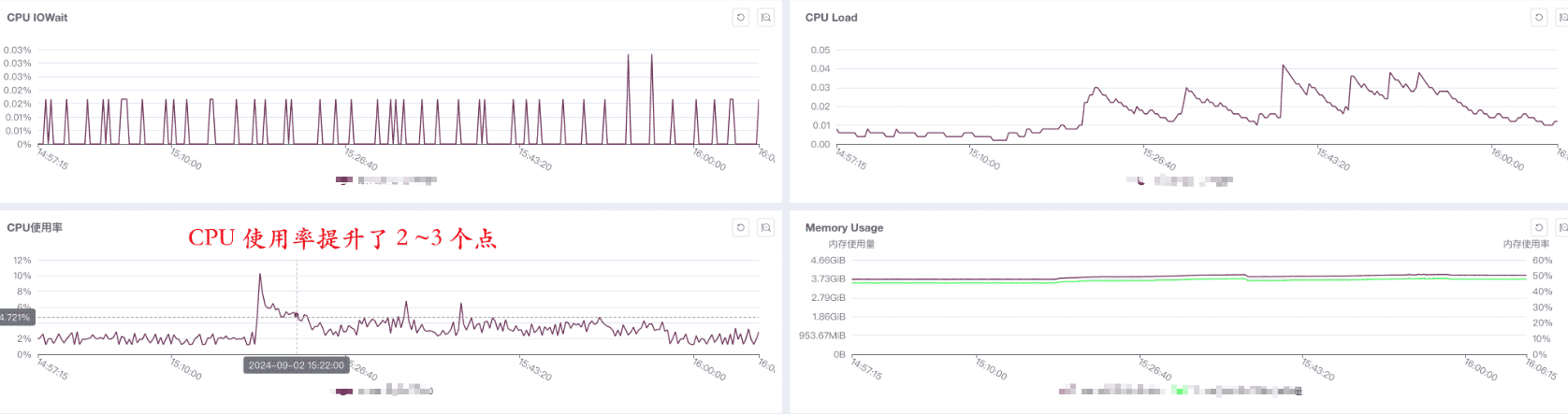Viewport: 1568px width, 414px height.
Task: Toggle the CPU Load legend series
Action: (1181, 180)
